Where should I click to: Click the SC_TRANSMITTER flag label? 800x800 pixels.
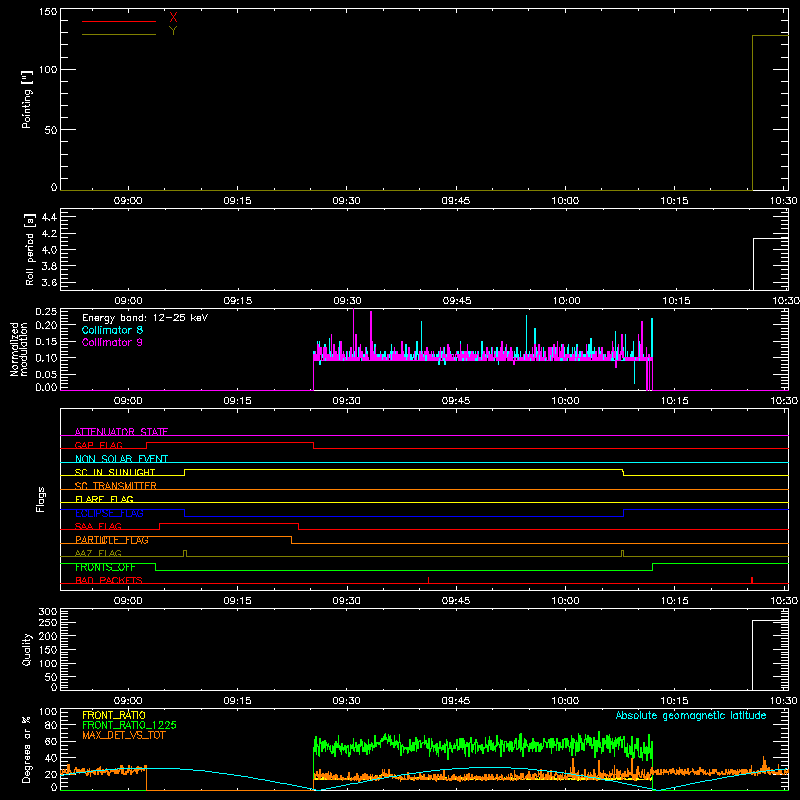click(x=115, y=486)
